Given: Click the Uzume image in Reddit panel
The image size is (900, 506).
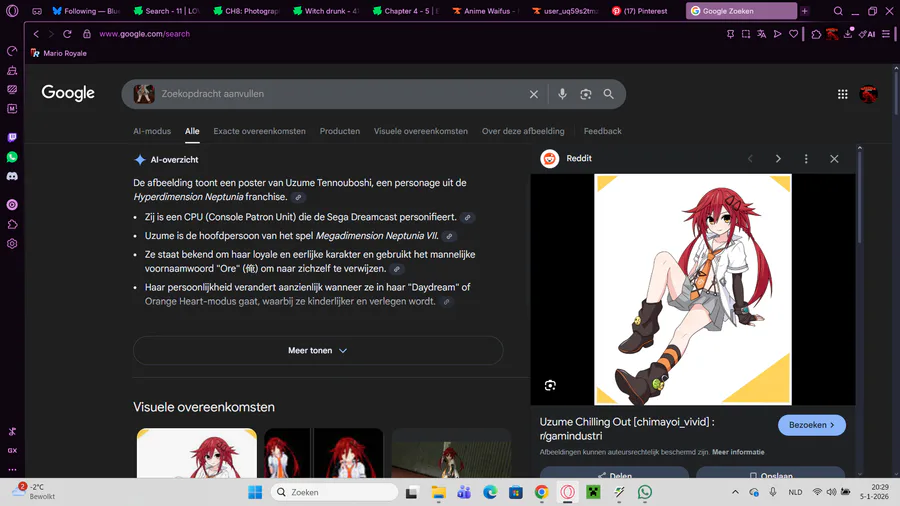Looking at the screenshot, I should point(693,290).
